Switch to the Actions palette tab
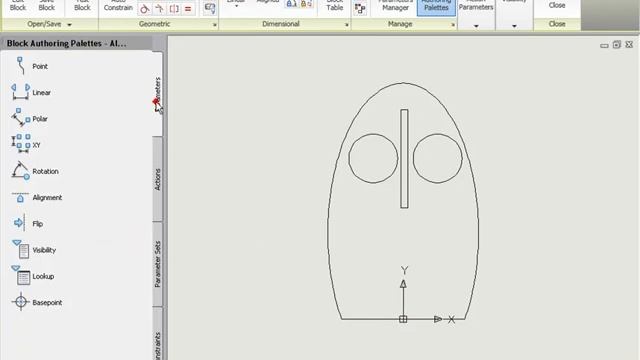 158,179
